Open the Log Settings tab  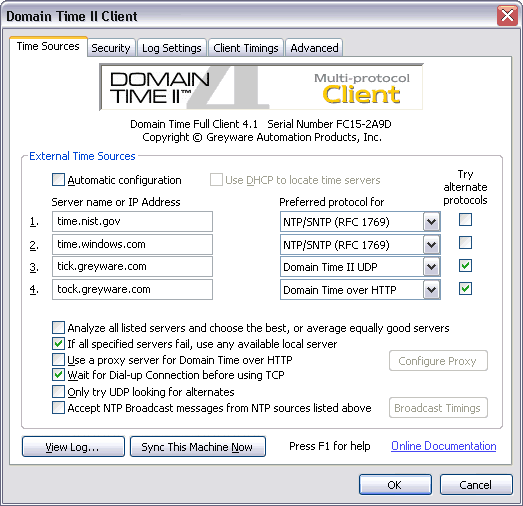[x=172, y=48]
